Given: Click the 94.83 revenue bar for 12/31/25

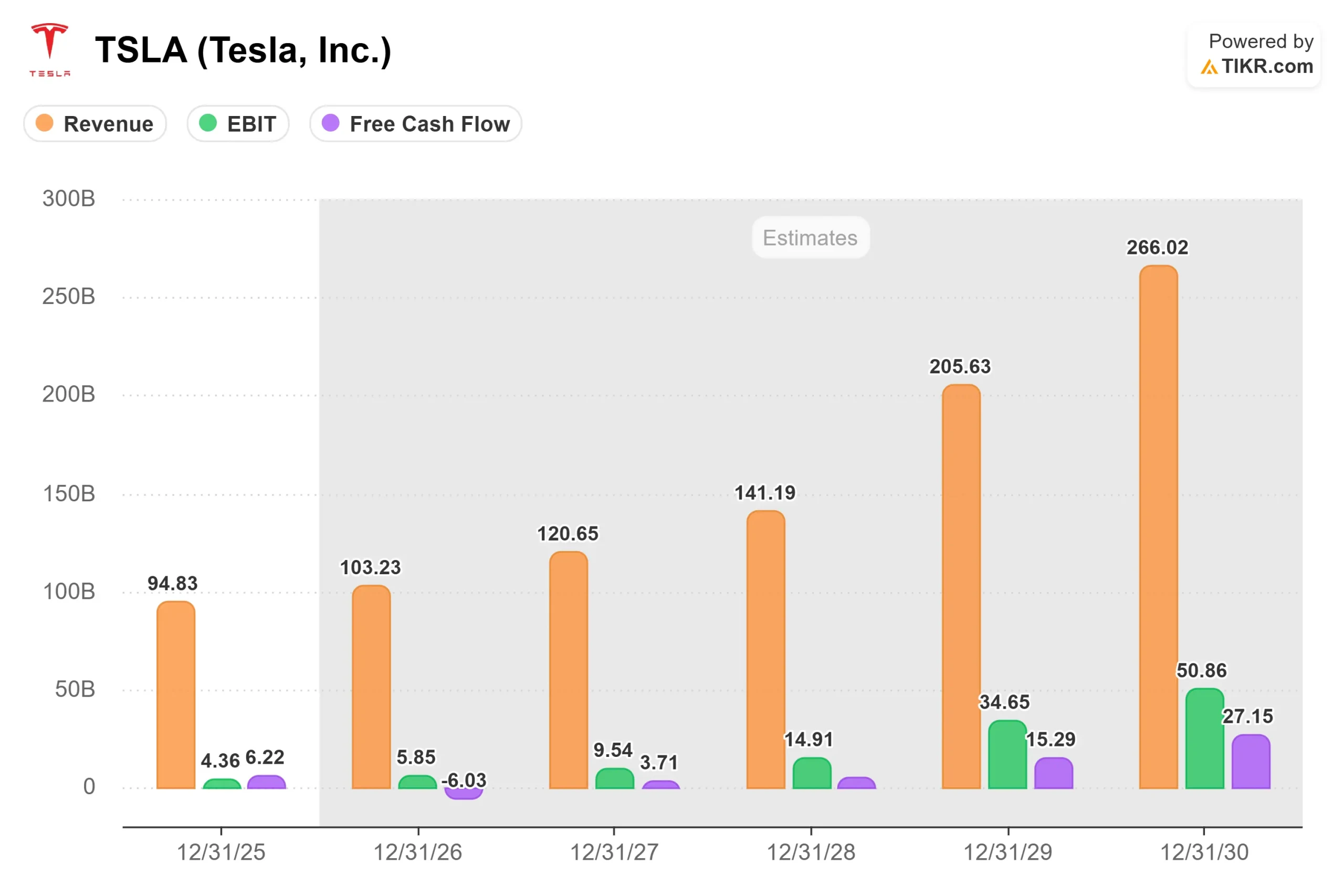Looking at the screenshot, I should point(176,694).
